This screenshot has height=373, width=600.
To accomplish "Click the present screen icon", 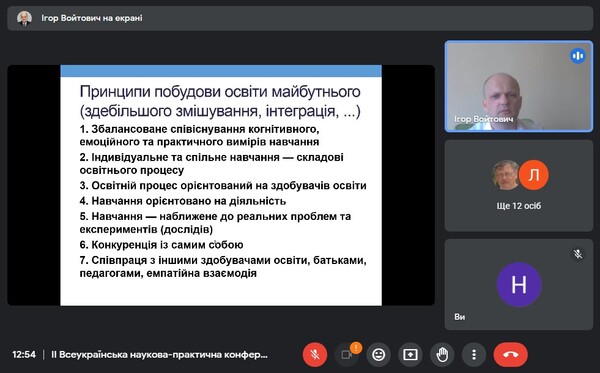I will click(x=410, y=355).
